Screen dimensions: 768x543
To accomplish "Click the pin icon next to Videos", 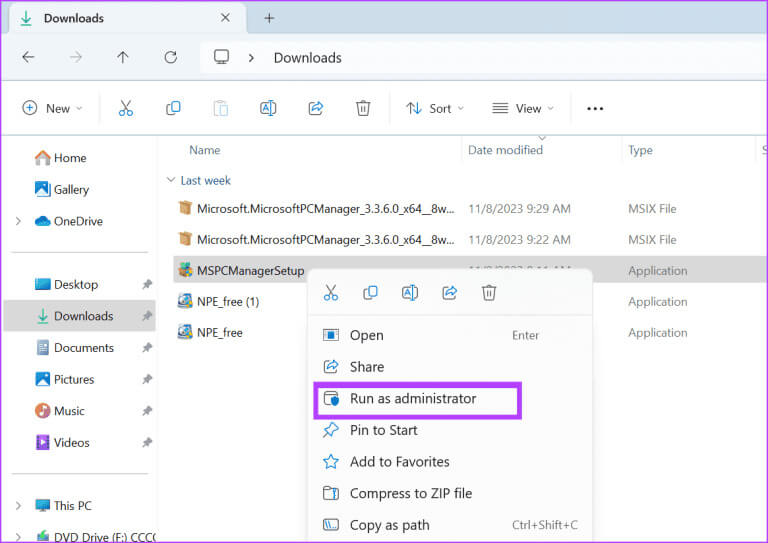I will point(146,443).
